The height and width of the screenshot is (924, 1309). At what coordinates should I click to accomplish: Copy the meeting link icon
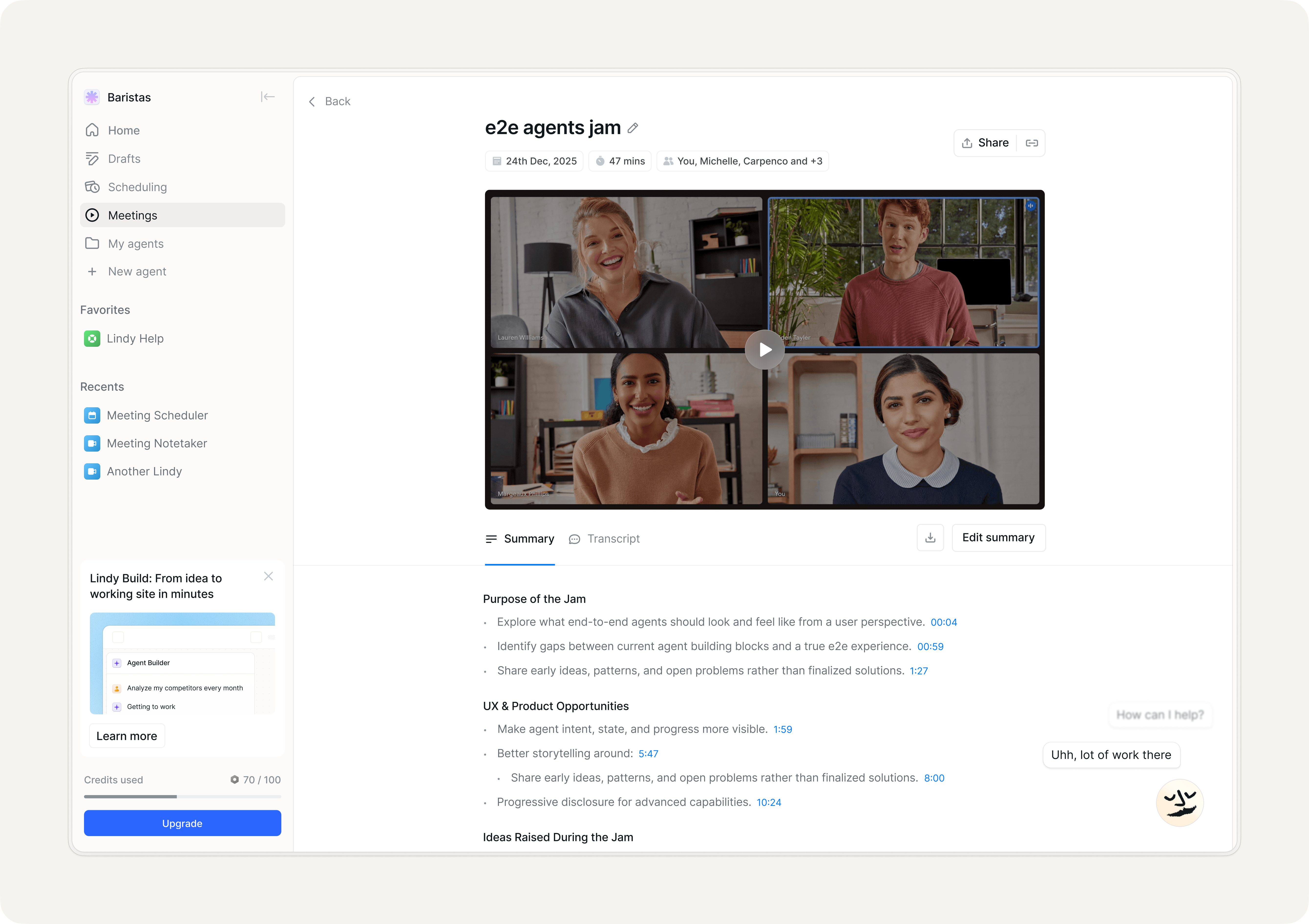[x=1032, y=143]
